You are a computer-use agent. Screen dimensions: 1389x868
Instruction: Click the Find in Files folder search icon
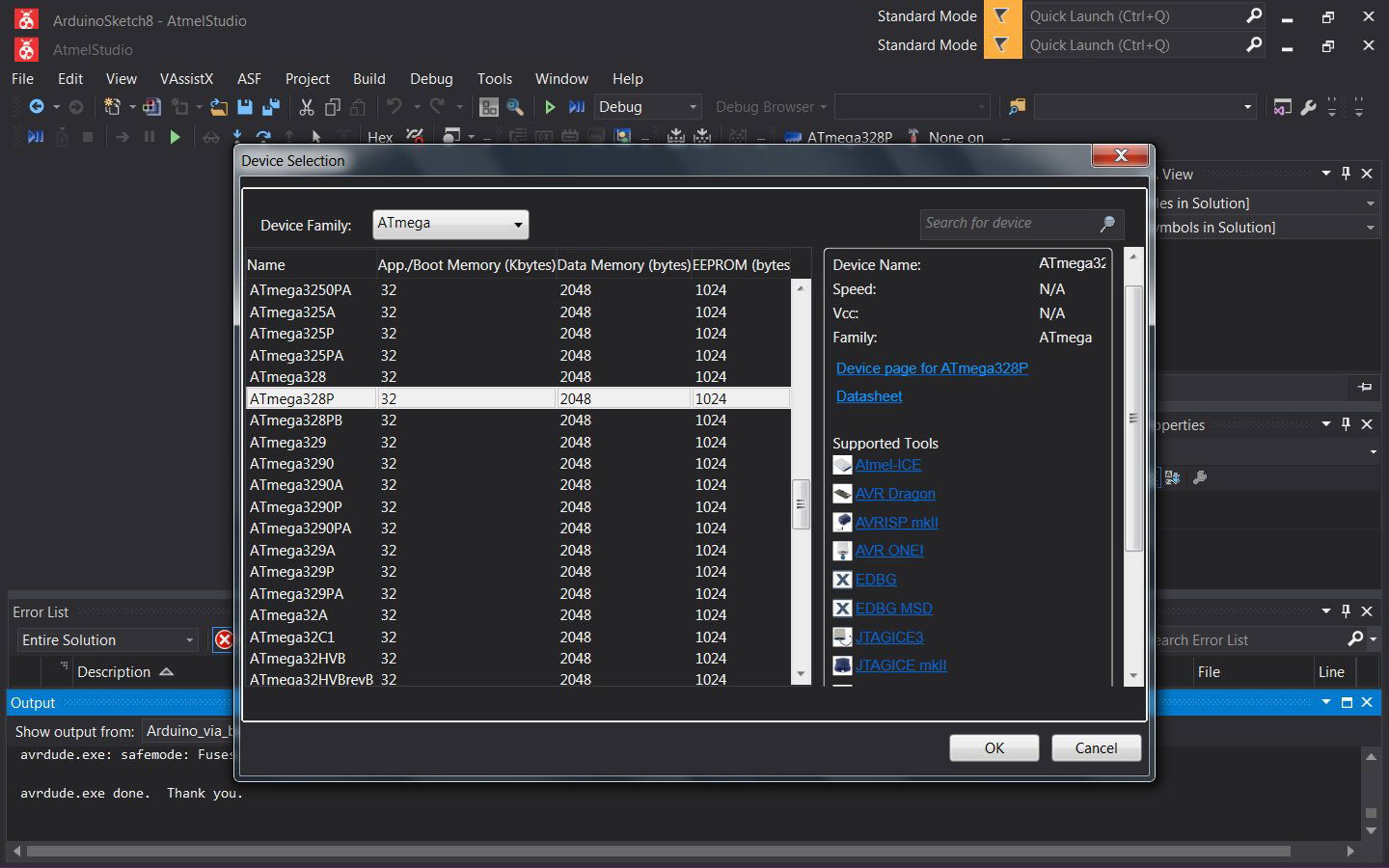click(x=1016, y=107)
